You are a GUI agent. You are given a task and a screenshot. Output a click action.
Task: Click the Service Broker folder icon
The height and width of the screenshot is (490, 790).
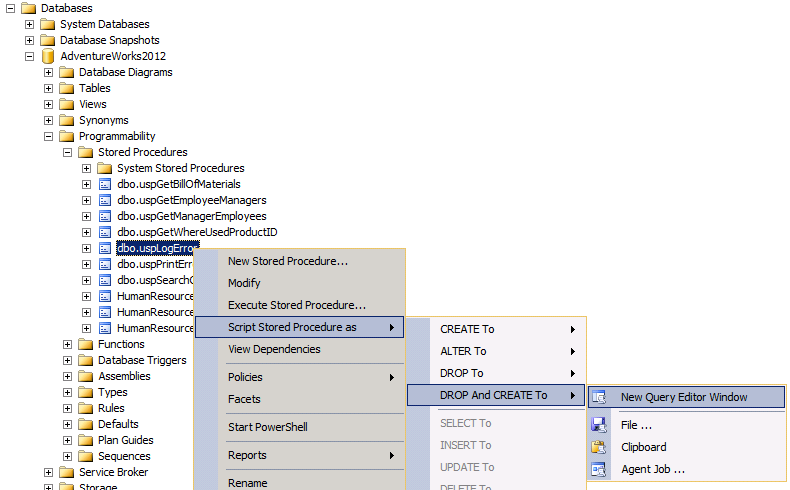(x=67, y=472)
